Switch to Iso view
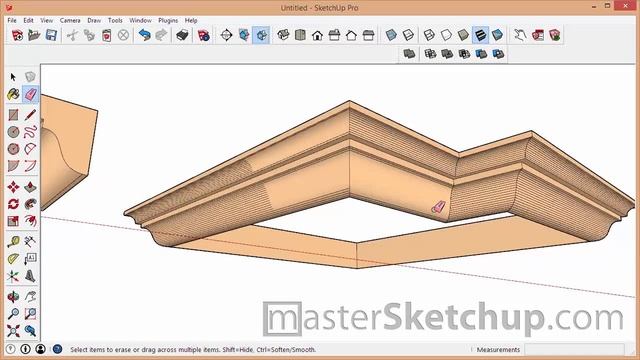This screenshot has width=640, height=360. click(283, 35)
